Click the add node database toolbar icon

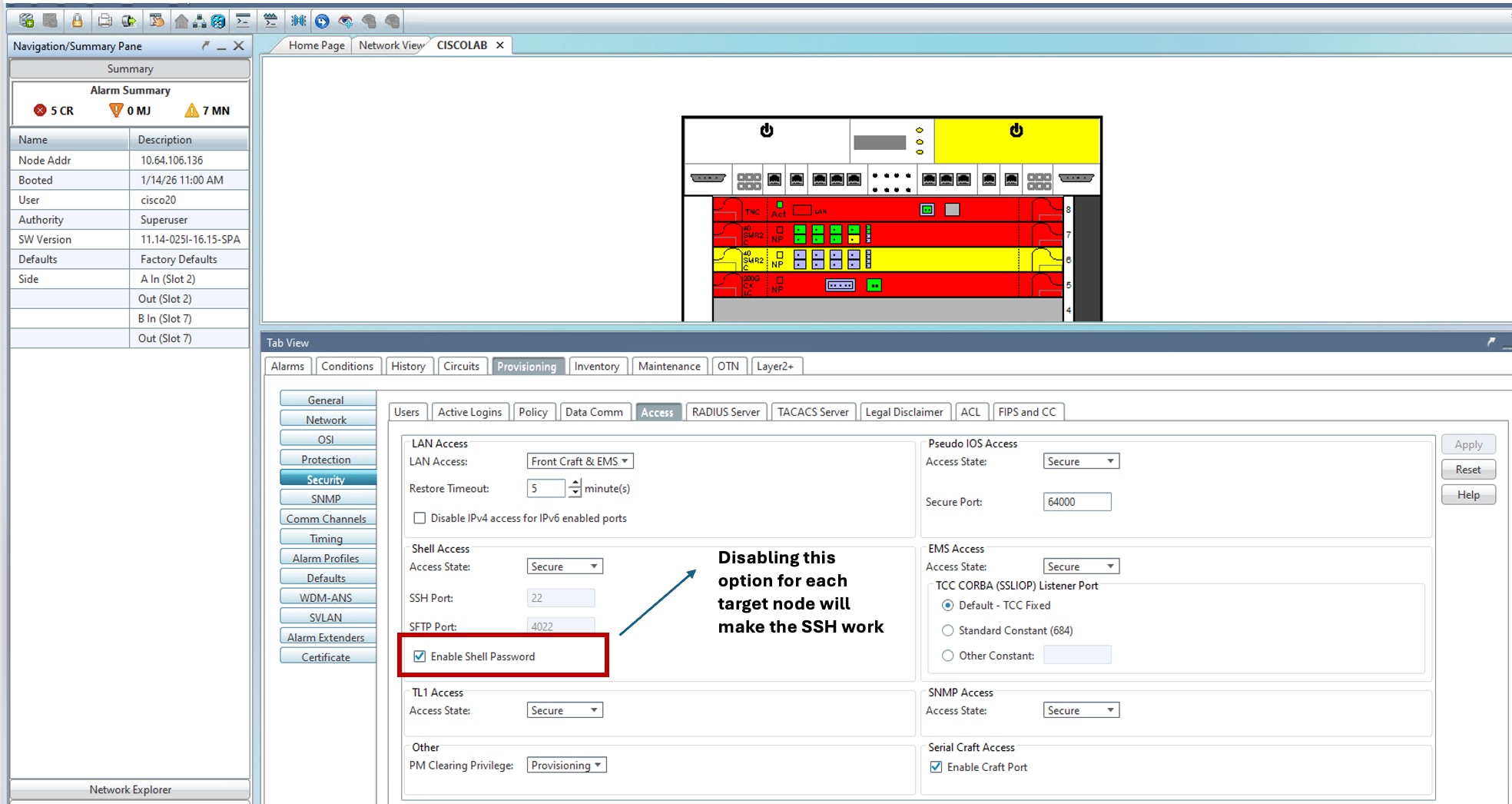click(26, 21)
